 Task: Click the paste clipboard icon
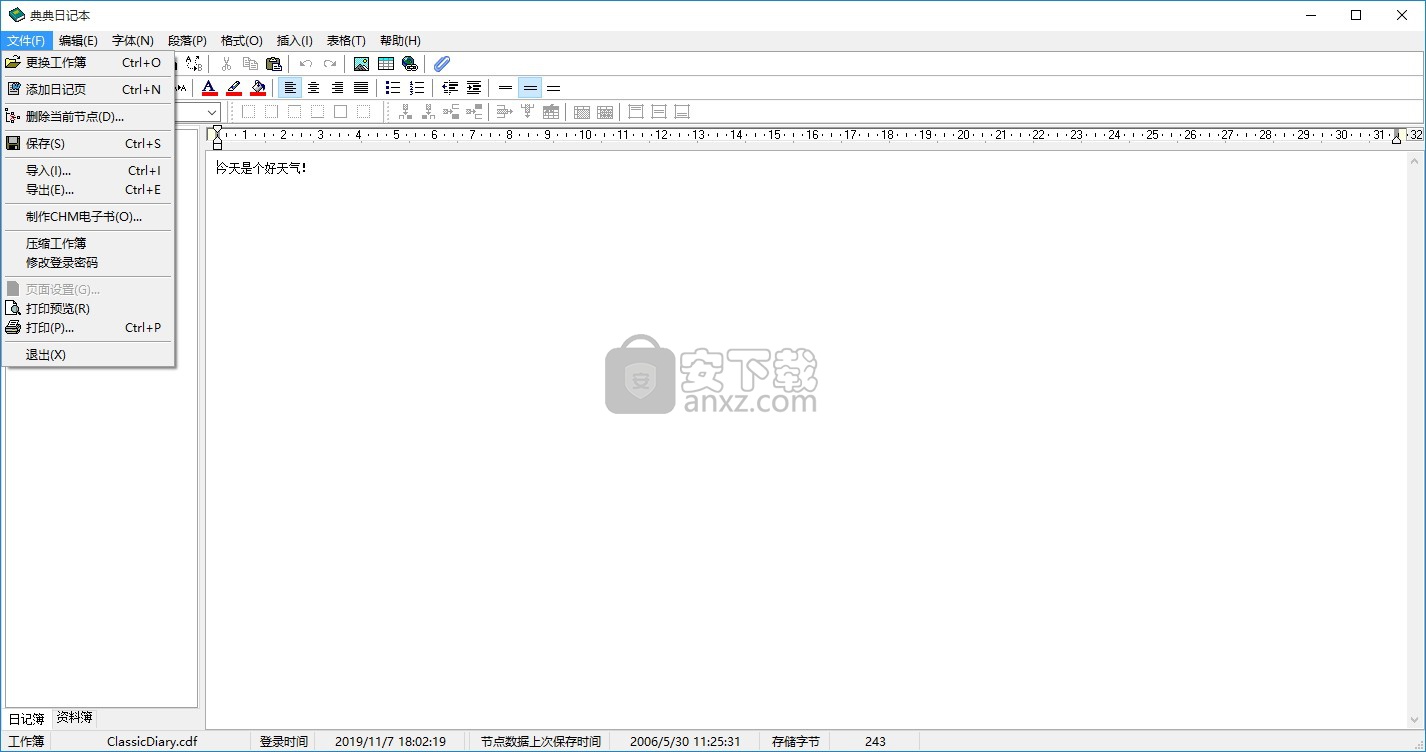(273, 63)
